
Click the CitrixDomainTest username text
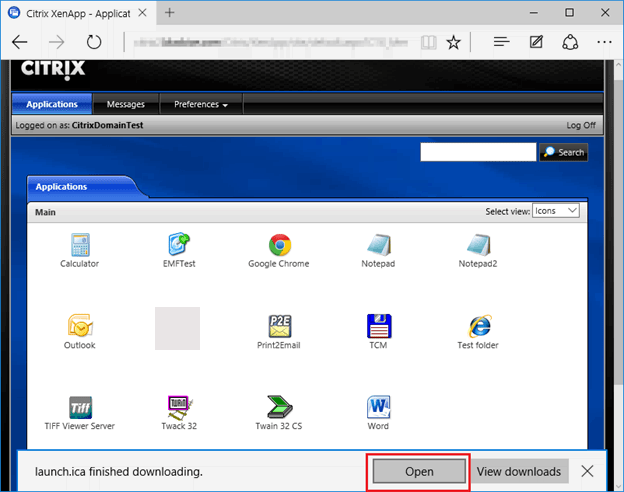[x=107, y=125]
